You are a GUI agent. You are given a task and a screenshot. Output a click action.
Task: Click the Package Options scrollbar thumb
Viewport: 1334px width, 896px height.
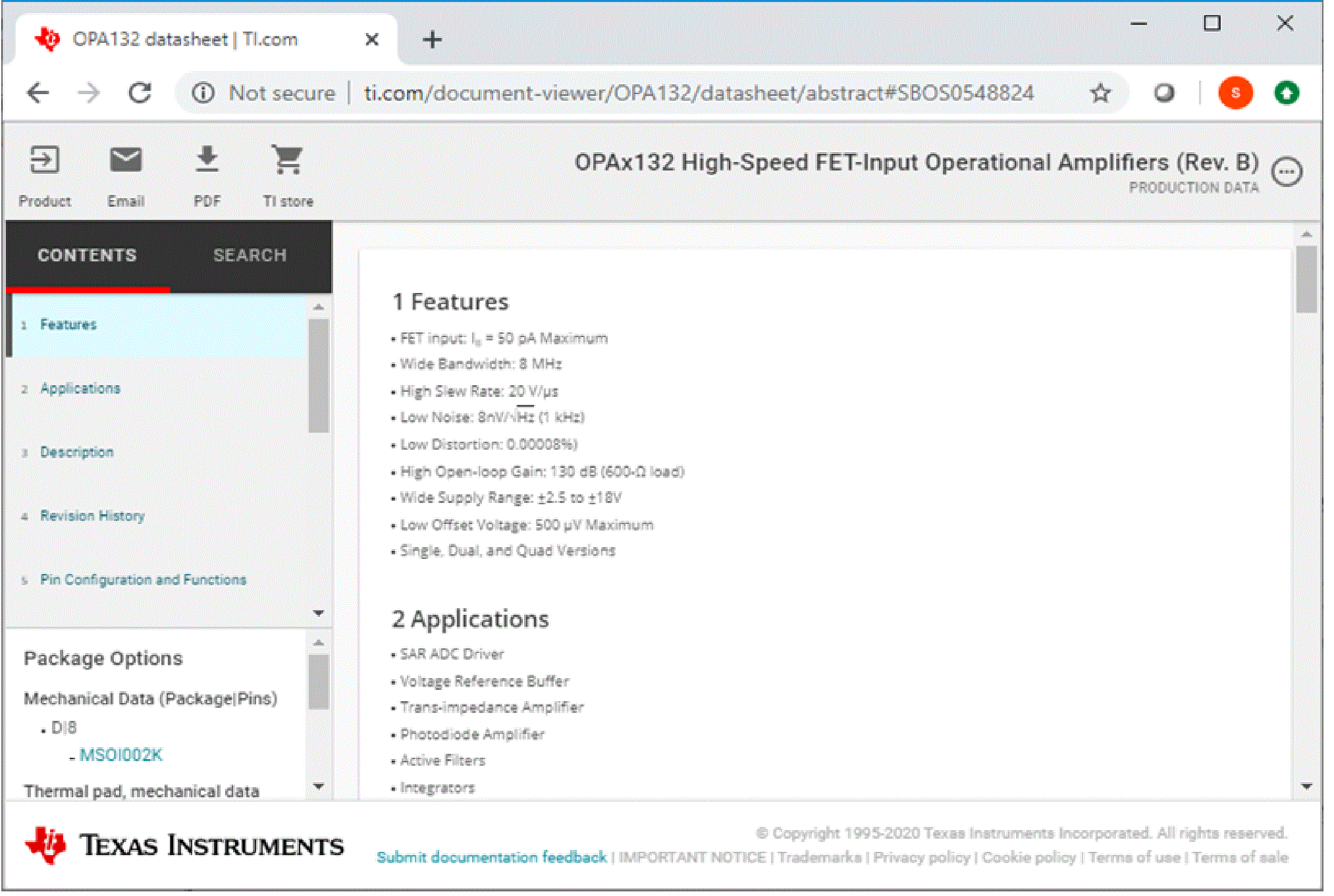pyautogui.click(x=319, y=682)
